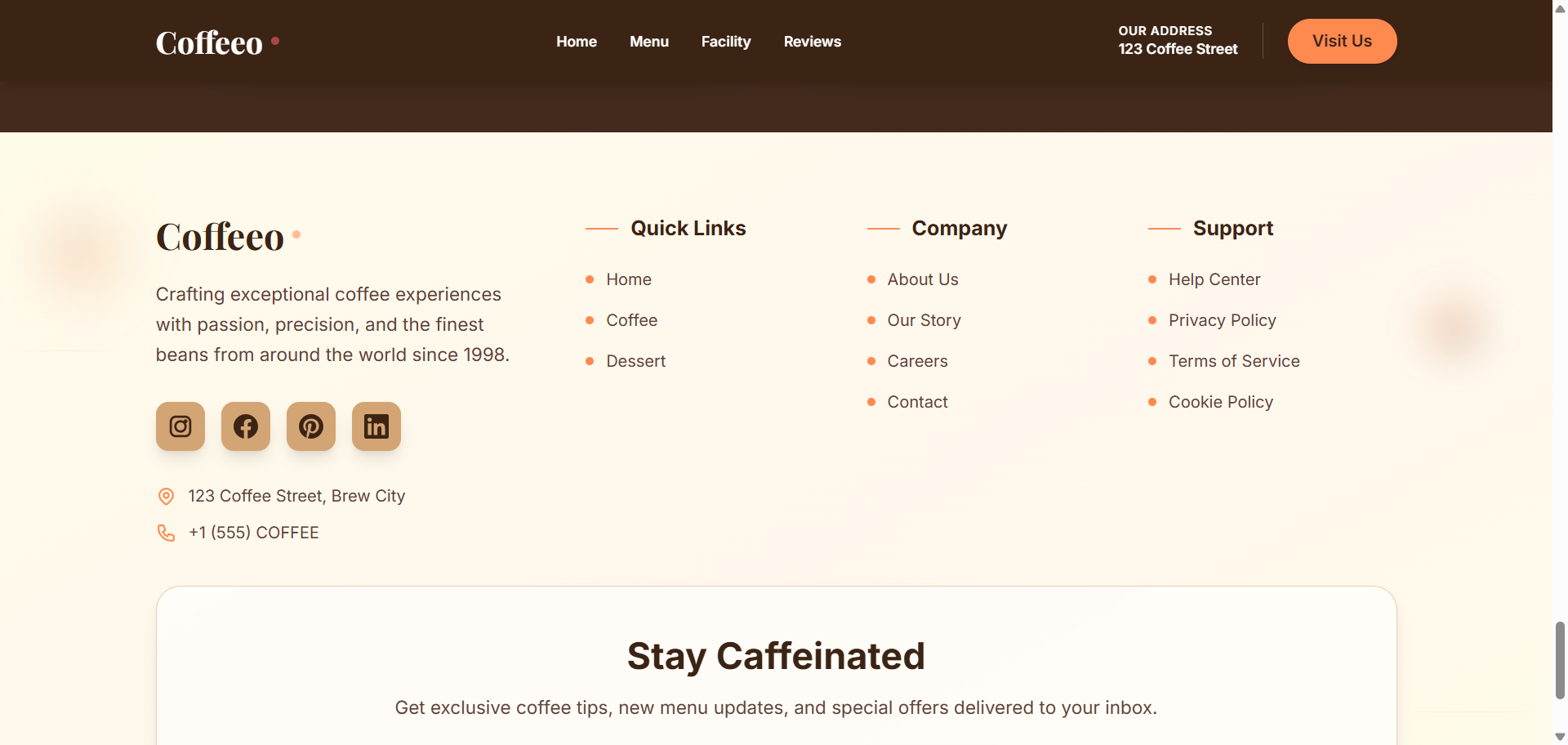Click the page vertical scrollbar thumb

click(x=1560, y=660)
